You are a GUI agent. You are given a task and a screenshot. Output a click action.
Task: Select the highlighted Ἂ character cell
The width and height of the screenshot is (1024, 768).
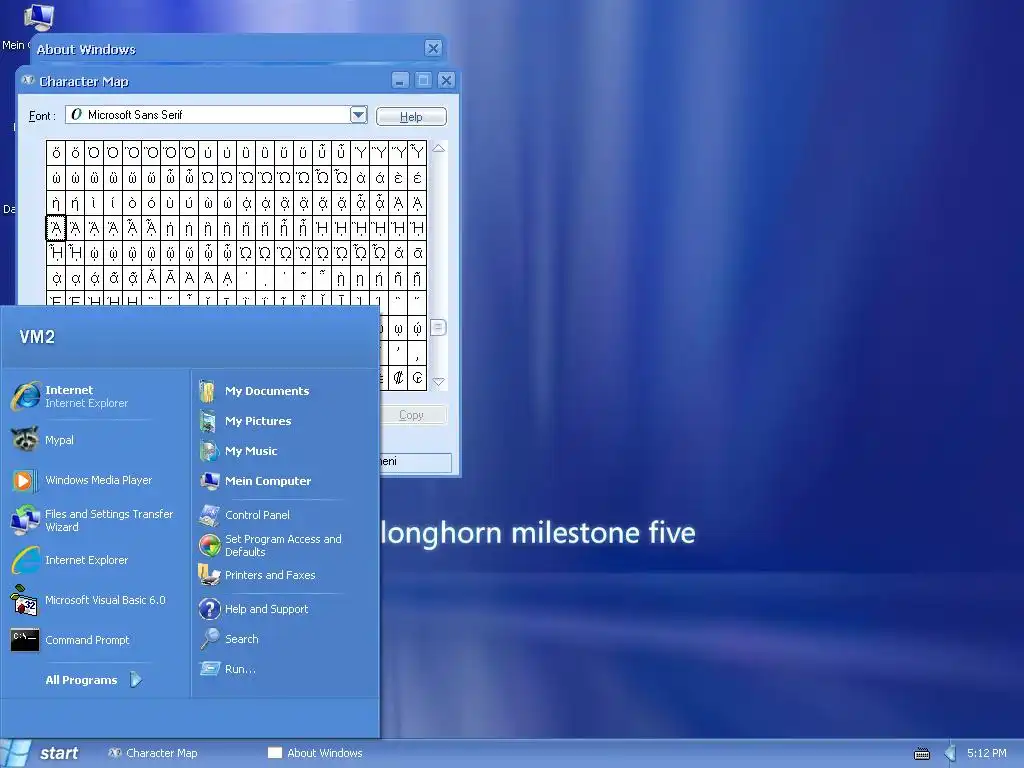(x=56, y=229)
